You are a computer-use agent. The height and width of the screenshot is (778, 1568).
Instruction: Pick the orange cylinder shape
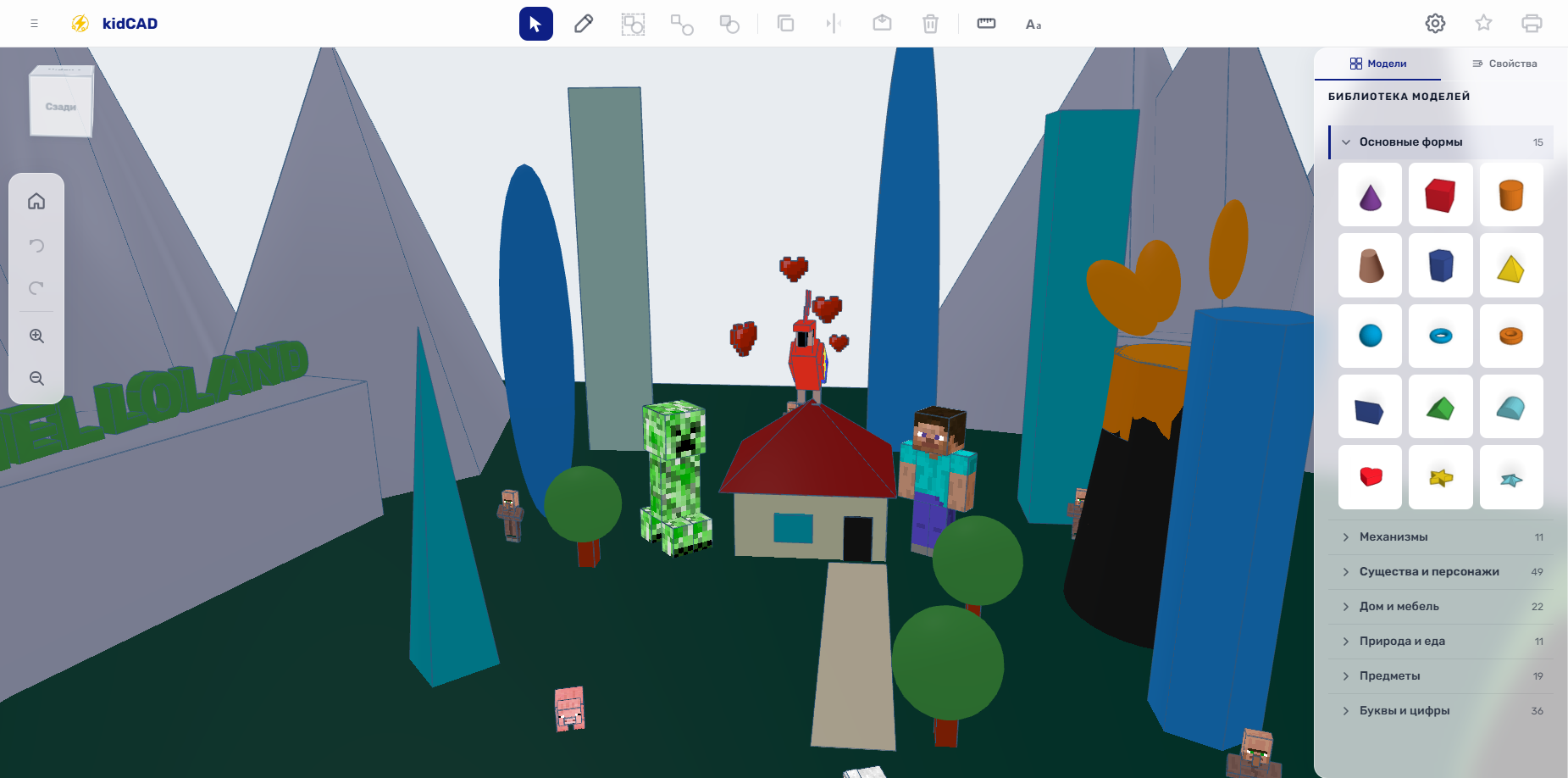click(x=1511, y=195)
